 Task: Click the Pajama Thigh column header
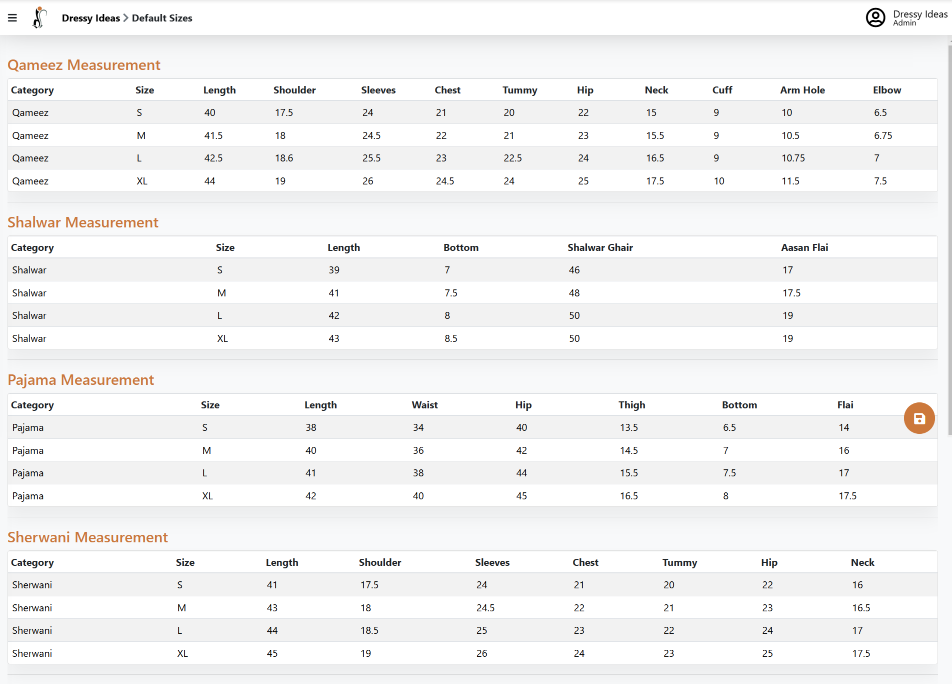(x=632, y=405)
